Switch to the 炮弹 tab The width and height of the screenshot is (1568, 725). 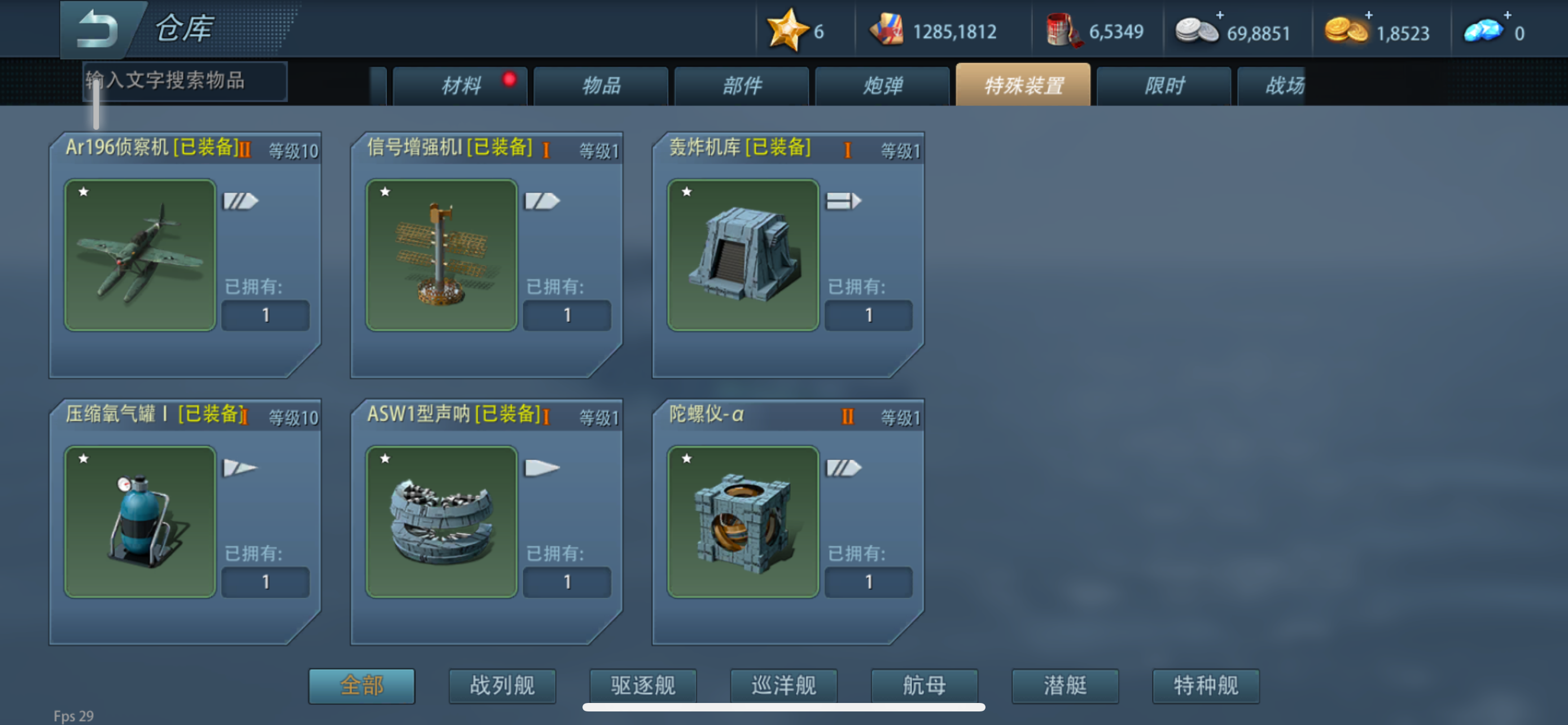pyautogui.click(x=882, y=86)
